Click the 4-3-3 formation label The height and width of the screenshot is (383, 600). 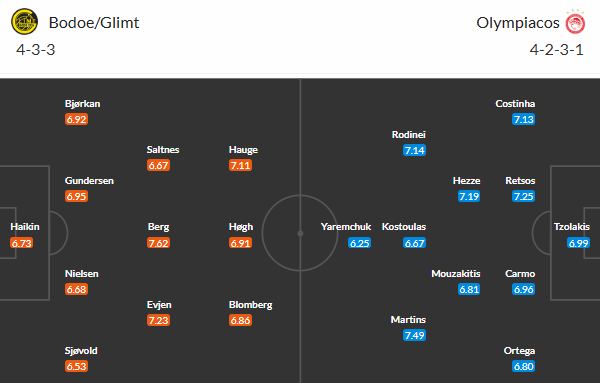36,50
